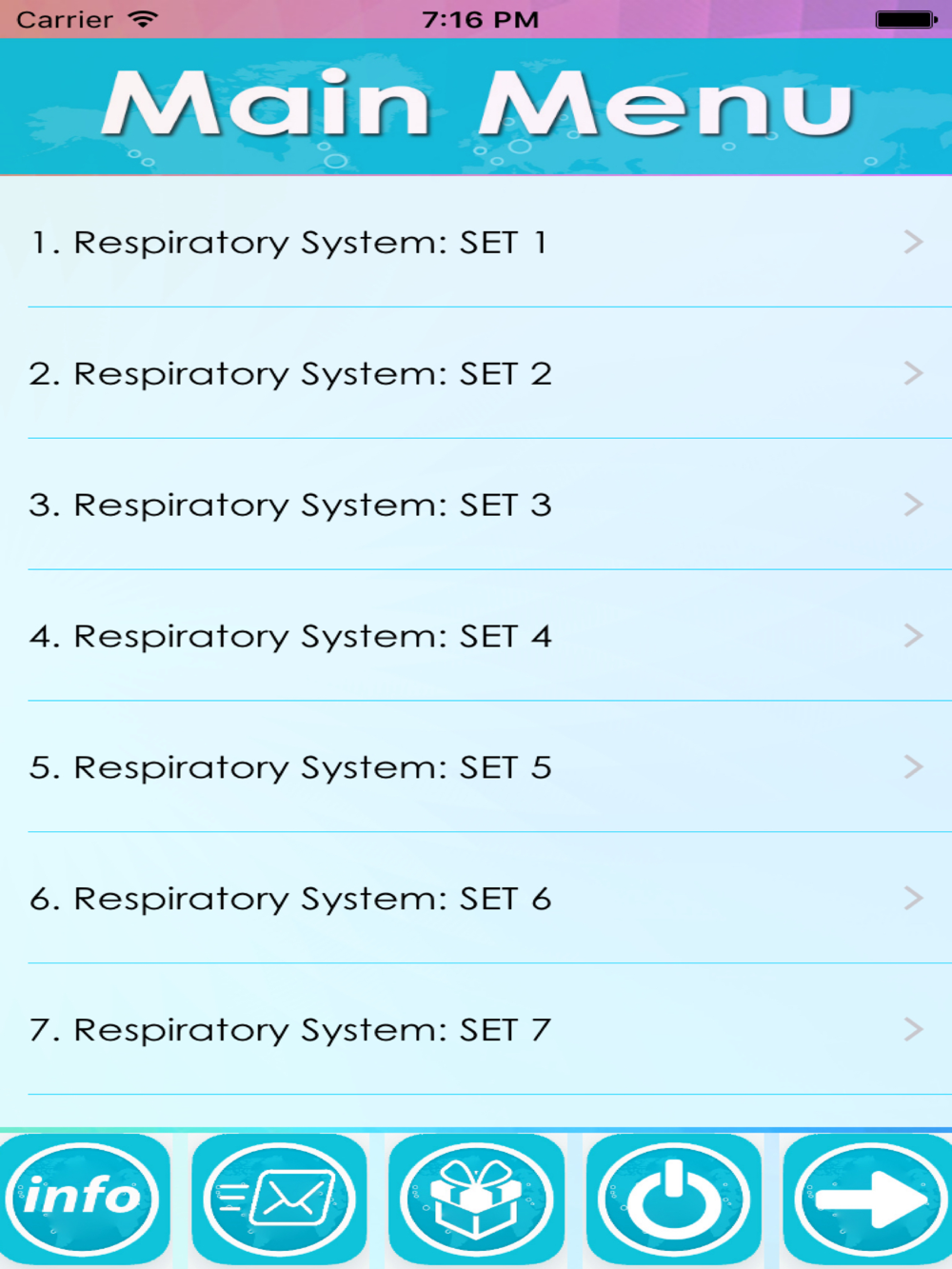Click the 7:16 PM clock
952x1269 pixels.
point(480,19)
